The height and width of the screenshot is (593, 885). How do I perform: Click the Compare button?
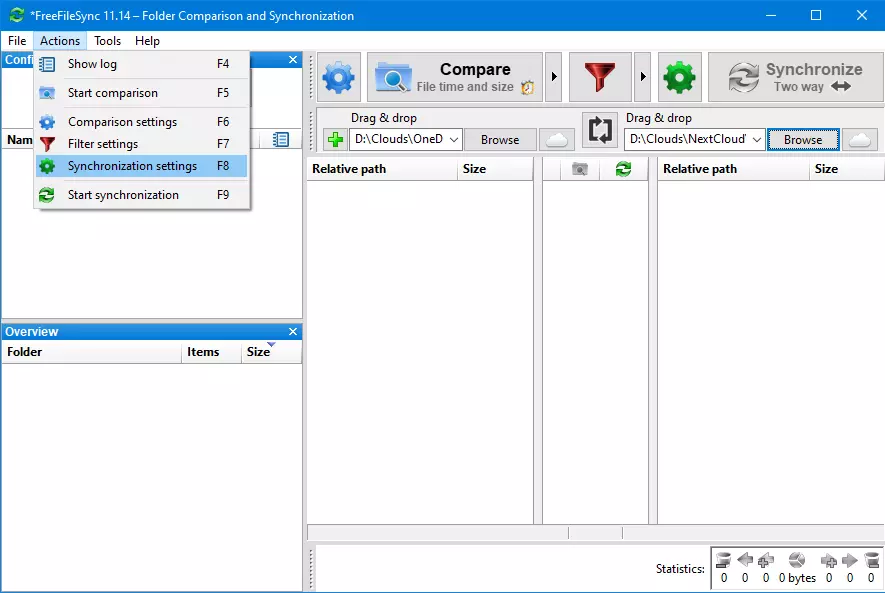pyautogui.click(x=455, y=77)
